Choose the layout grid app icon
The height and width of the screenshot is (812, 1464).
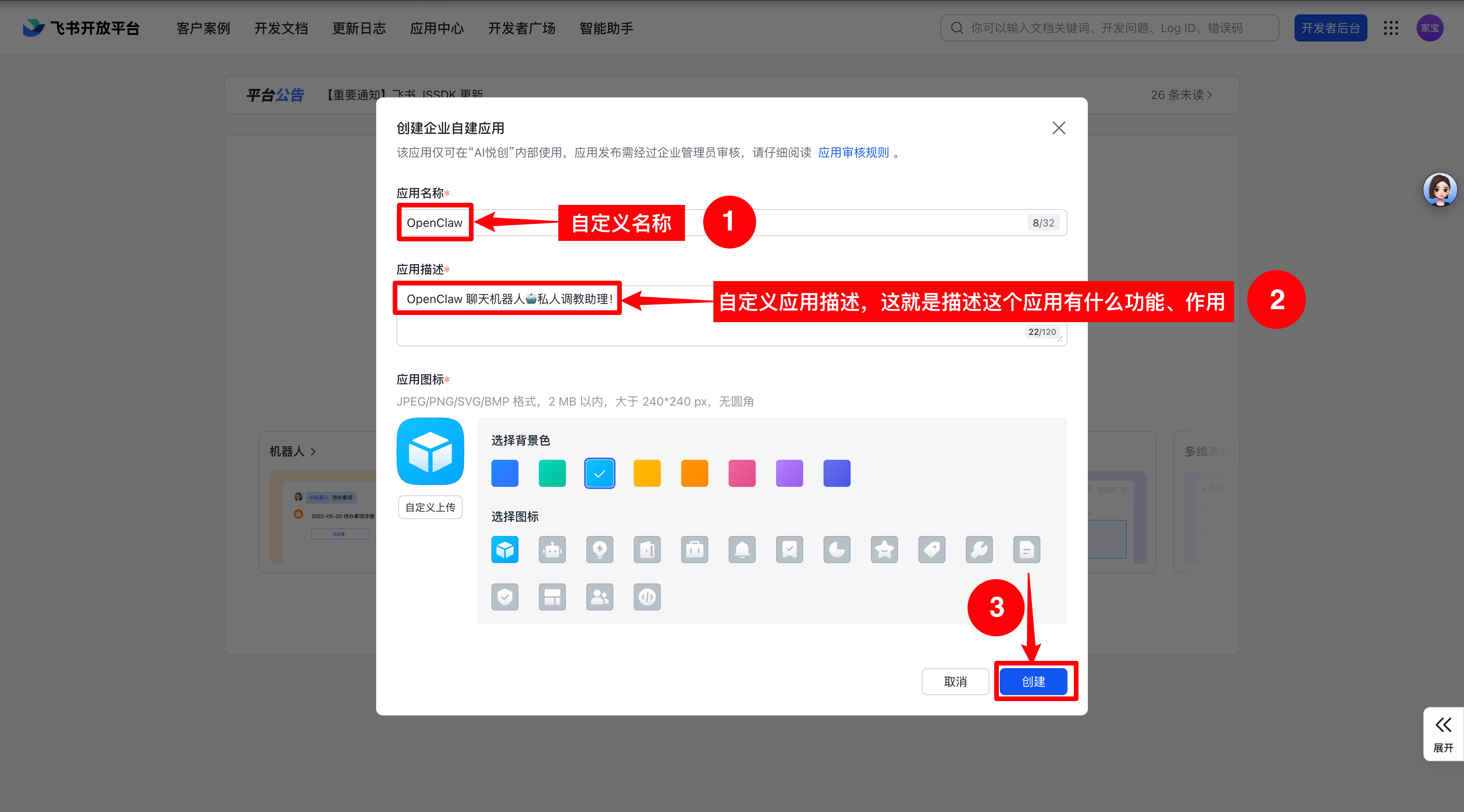pos(552,597)
